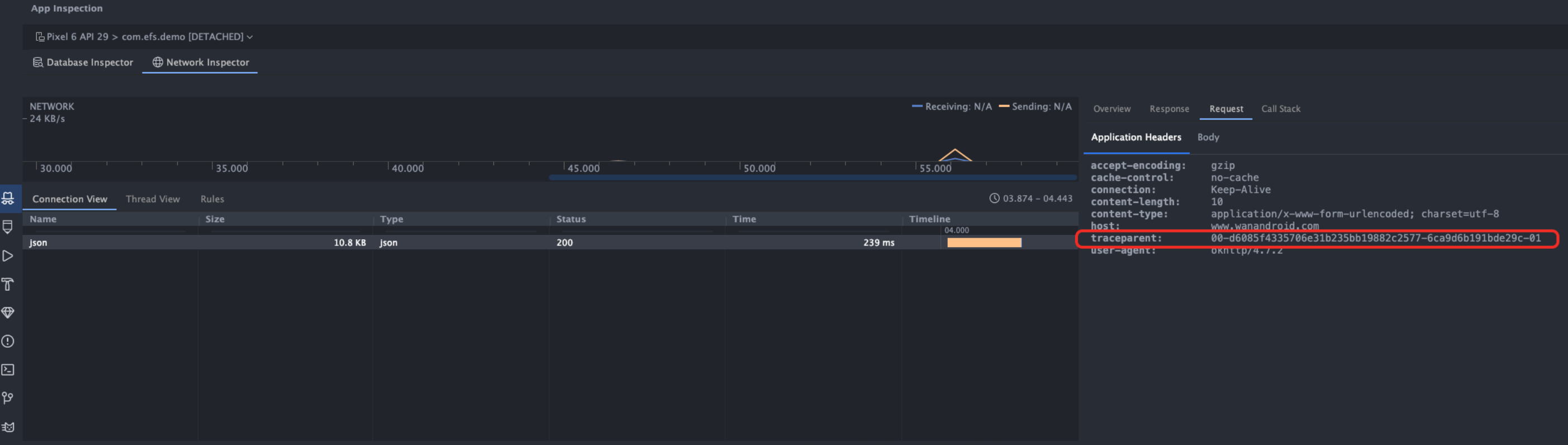This screenshot has width=1568, height=445.
Task: Select the Request details tab
Action: (x=1226, y=109)
